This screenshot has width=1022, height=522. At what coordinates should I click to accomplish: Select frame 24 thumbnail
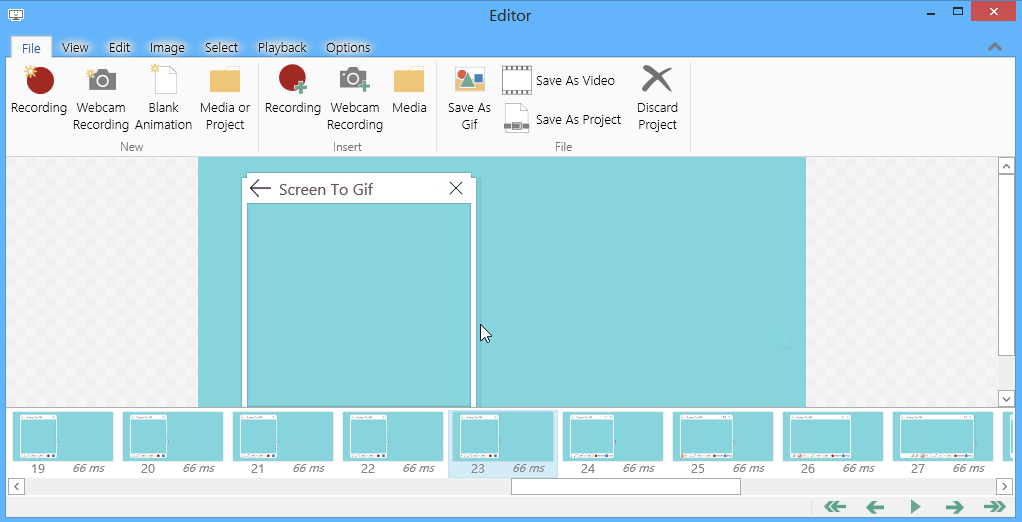(613, 443)
